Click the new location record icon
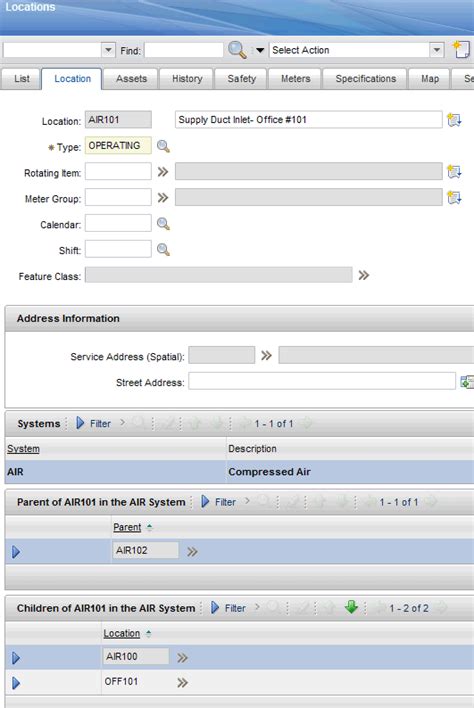 point(461,49)
